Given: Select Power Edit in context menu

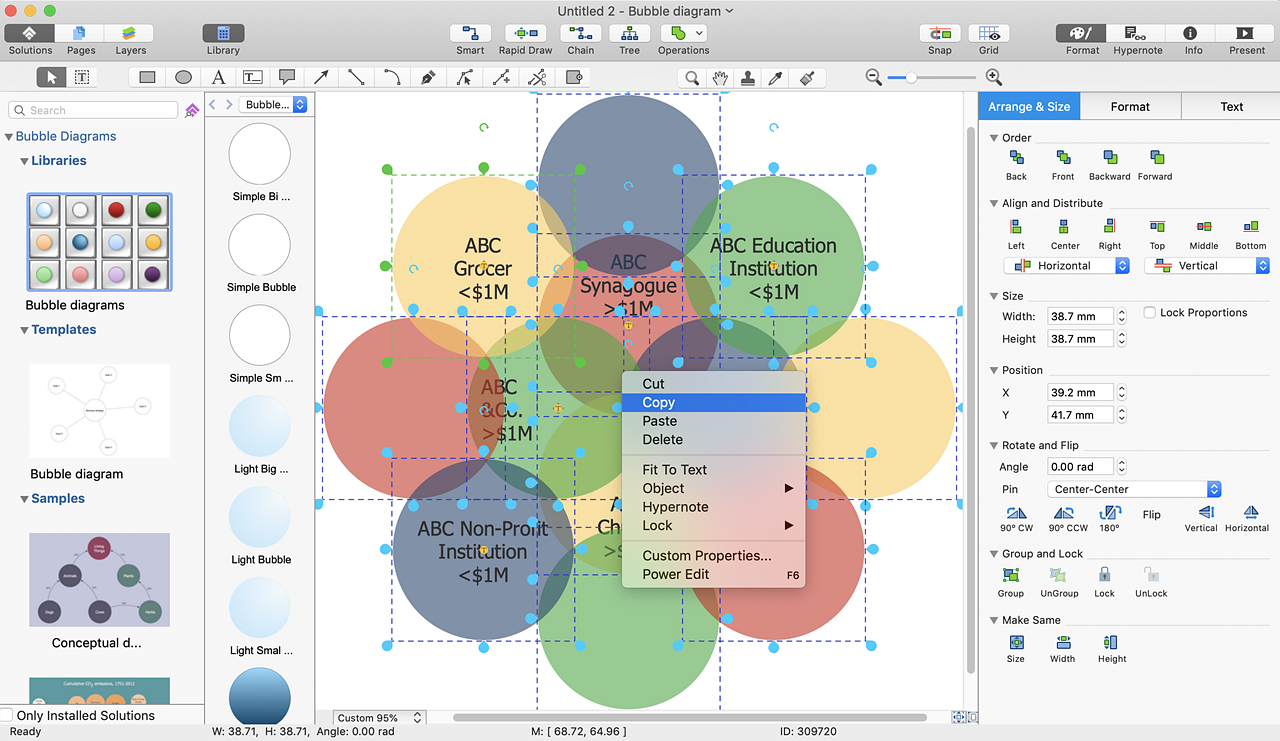Looking at the screenshot, I should point(676,574).
